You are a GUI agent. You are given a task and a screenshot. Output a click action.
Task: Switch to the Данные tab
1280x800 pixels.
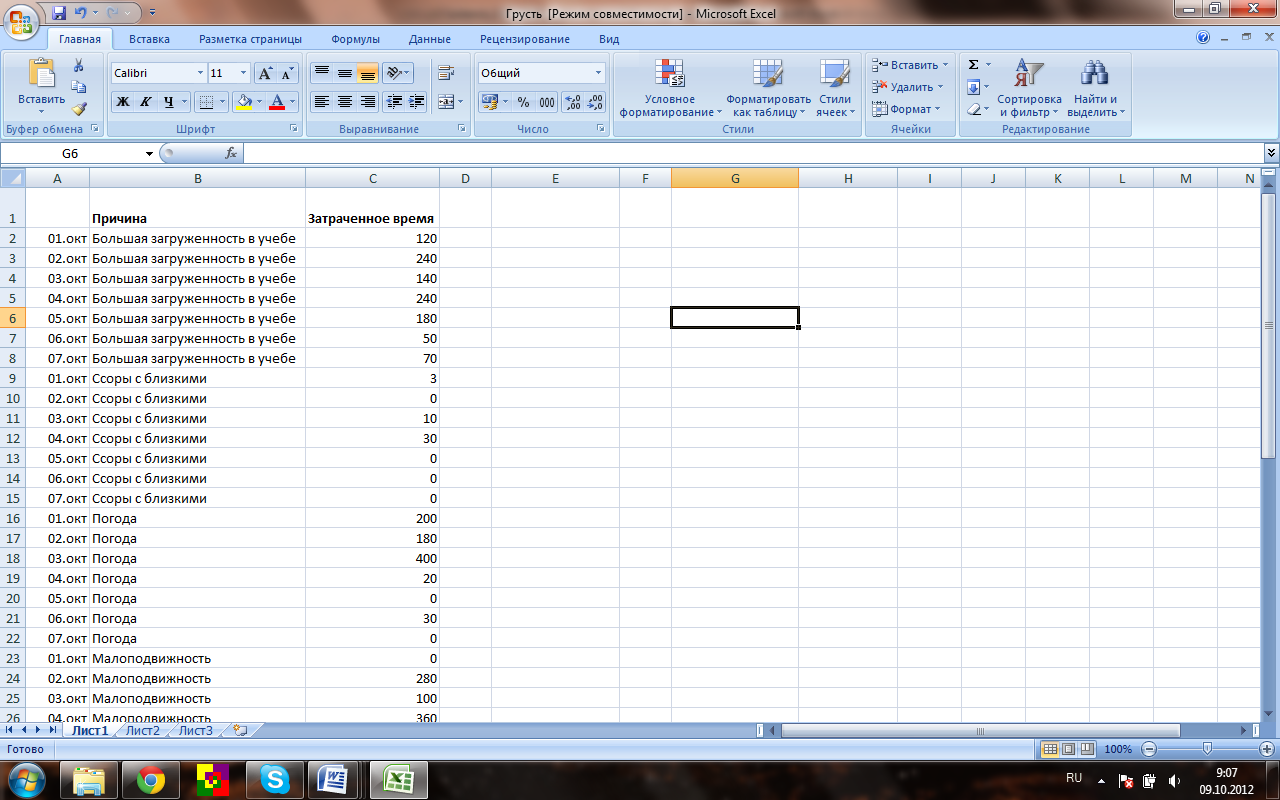pyautogui.click(x=430, y=39)
